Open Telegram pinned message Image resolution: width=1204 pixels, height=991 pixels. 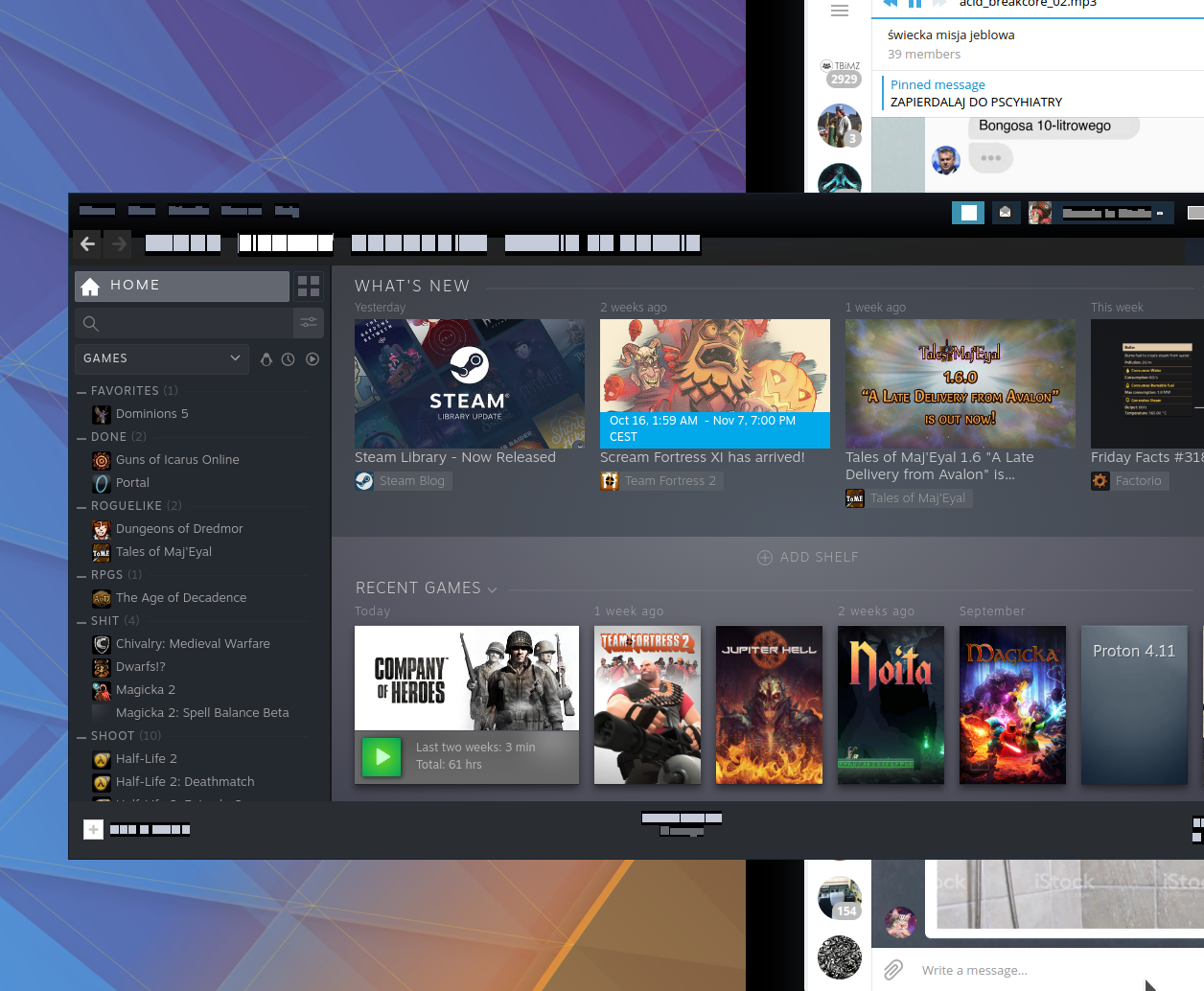pos(1042,94)
